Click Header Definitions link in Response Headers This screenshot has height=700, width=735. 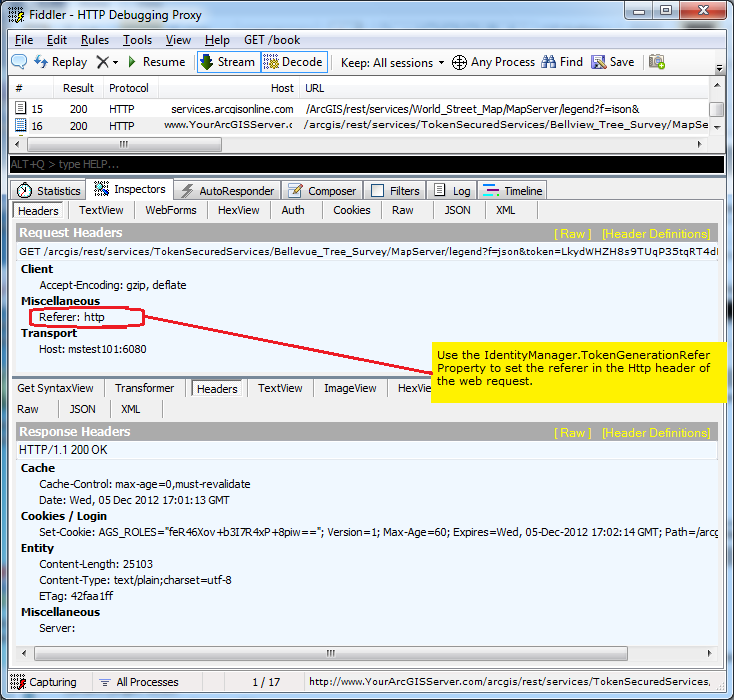656,433
